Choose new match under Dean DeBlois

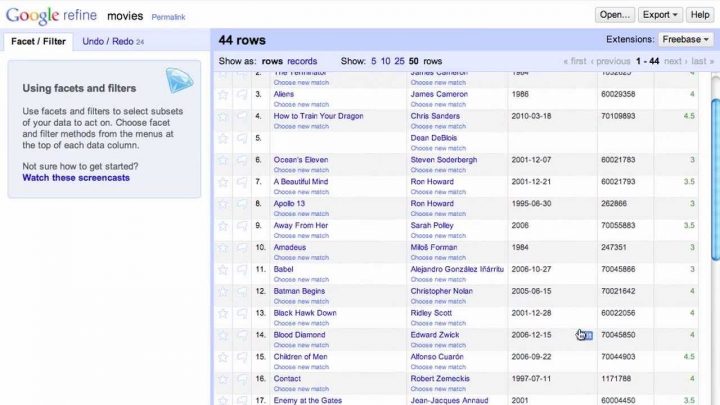[438, 148]
